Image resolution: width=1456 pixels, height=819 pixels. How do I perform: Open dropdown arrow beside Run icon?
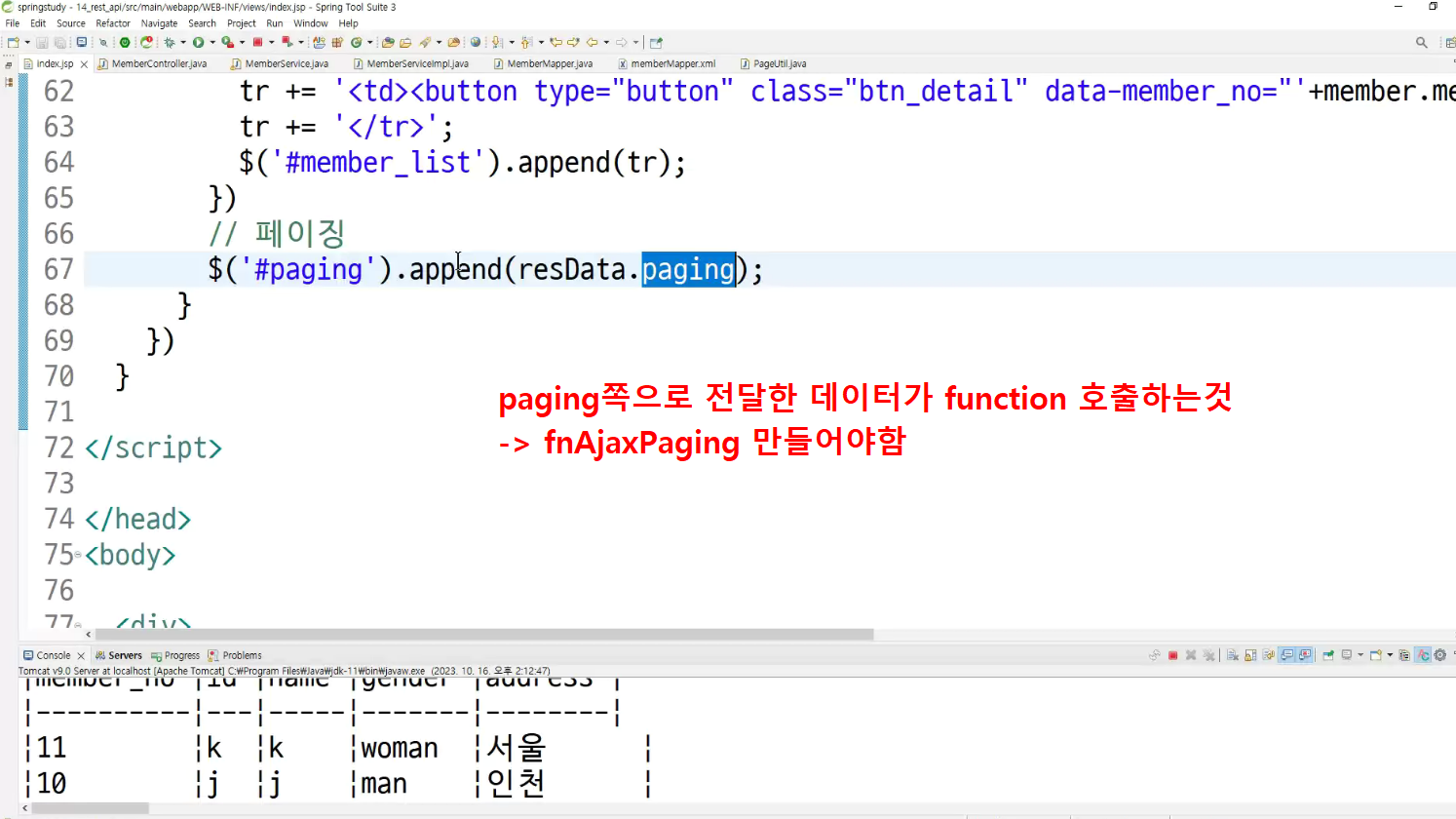pos(212,43)
